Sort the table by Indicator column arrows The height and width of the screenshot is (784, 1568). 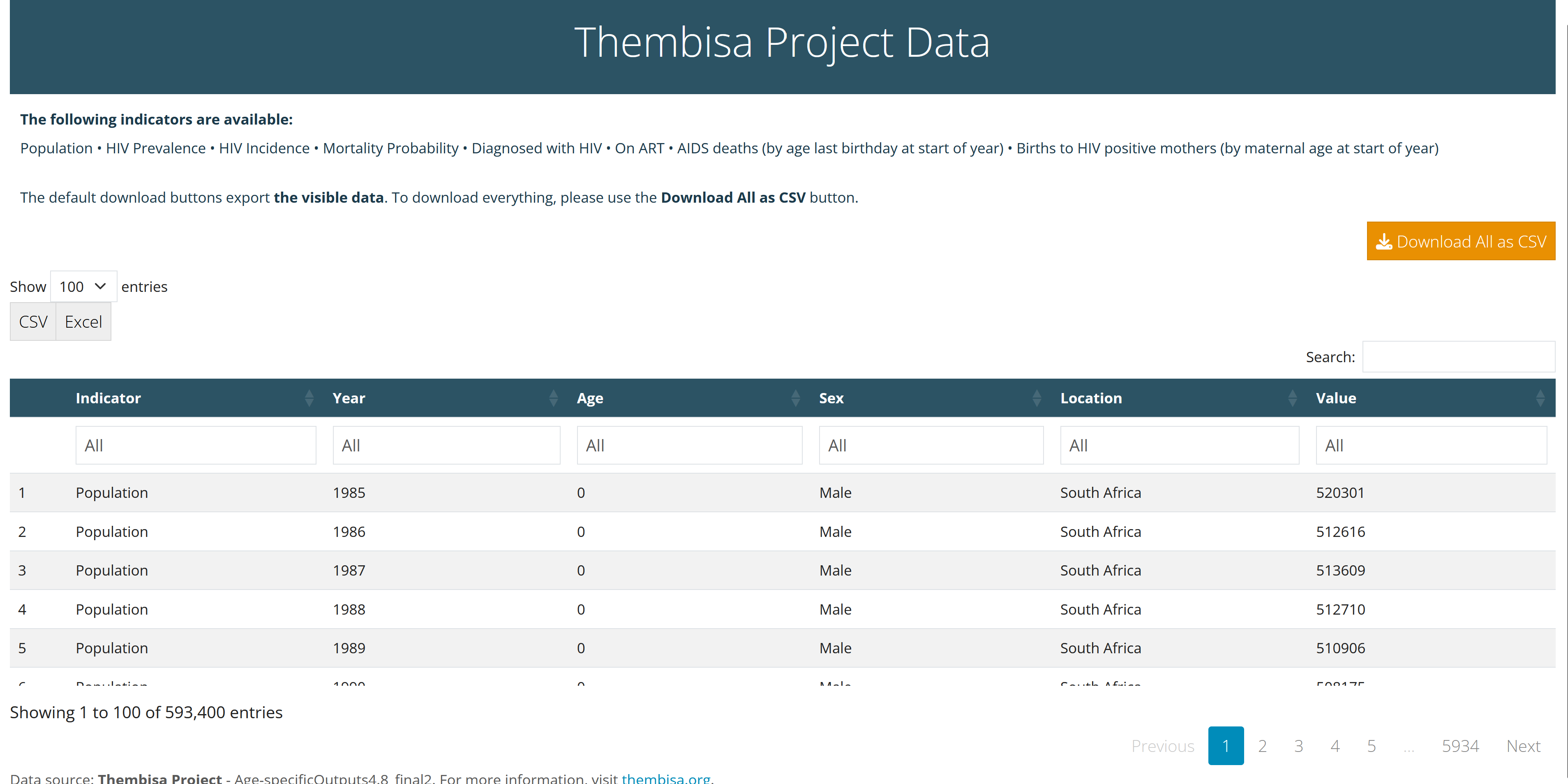point(309,398)
